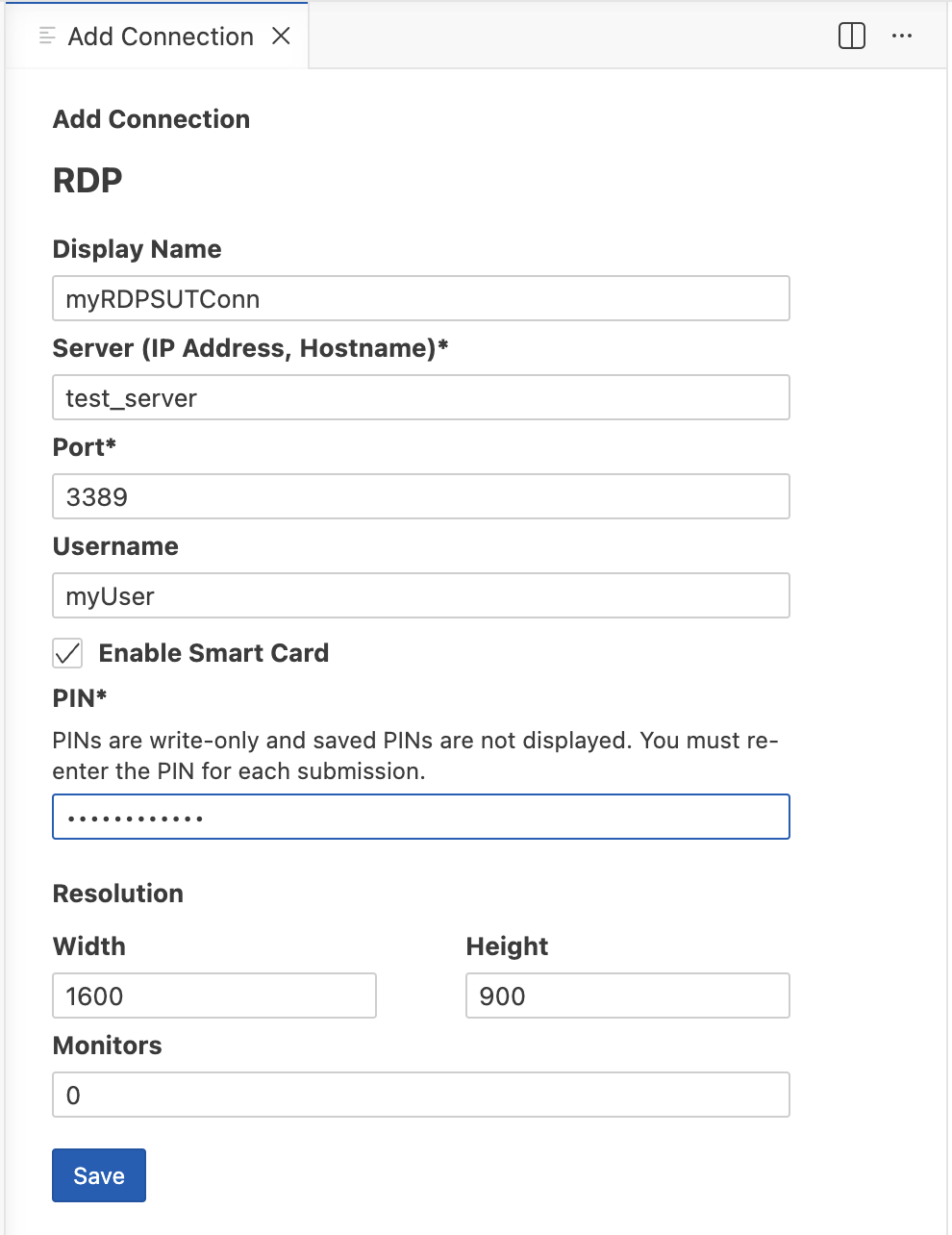Uncheck the Enable Smart Card checkbox
Viewport: 952px width, 1235px height.
pyautogui.click(x=66, y=653)
